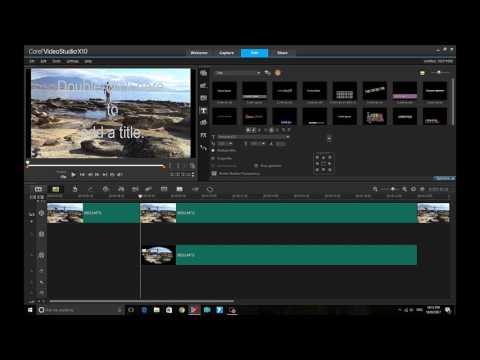
Task: Open the Mask Creator tool
Action: [x=210, y=189]
